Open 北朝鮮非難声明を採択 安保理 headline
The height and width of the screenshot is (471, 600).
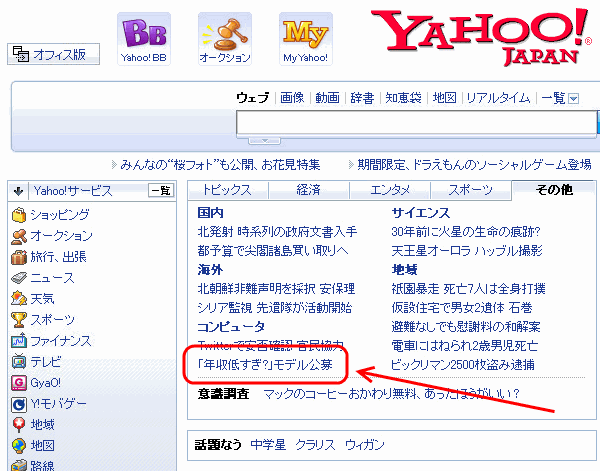tap(276, 289)
